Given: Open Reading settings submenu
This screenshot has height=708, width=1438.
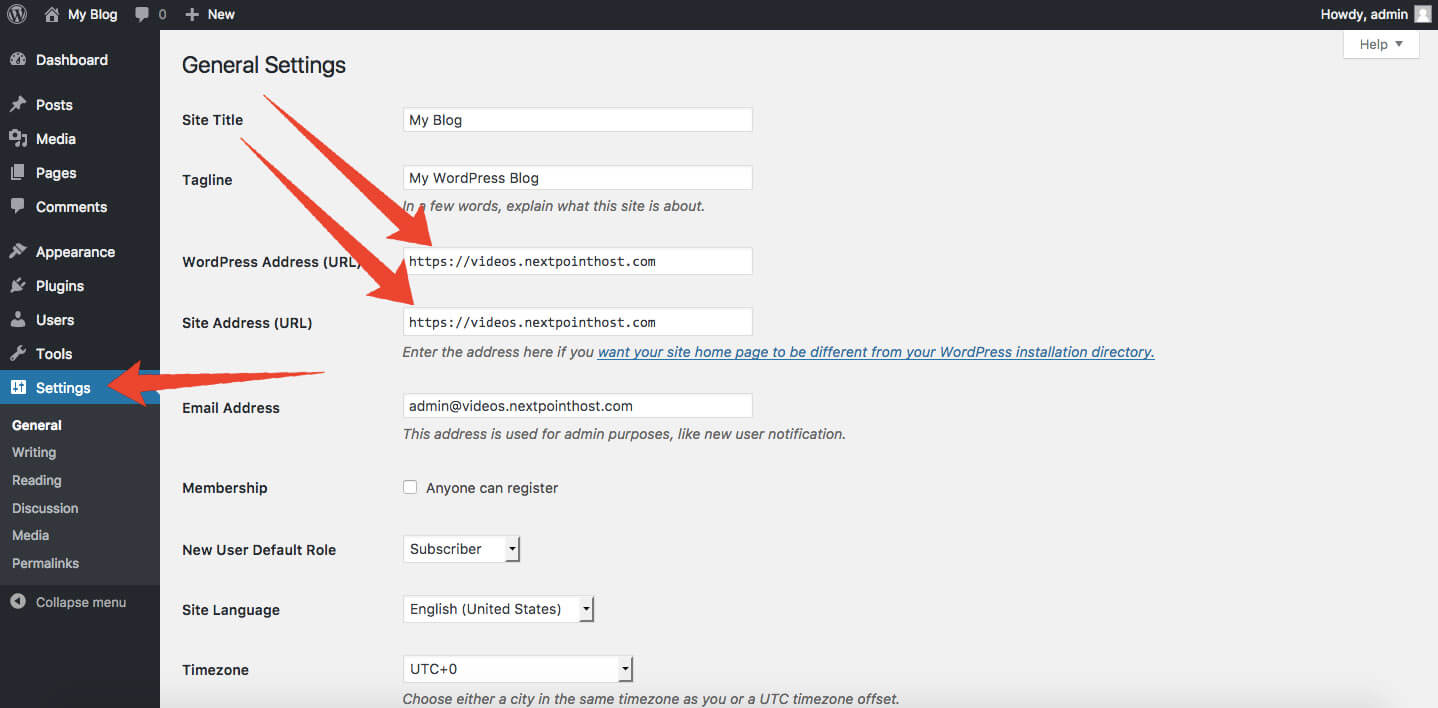Looking at the screenshot, I should point(37,480).
